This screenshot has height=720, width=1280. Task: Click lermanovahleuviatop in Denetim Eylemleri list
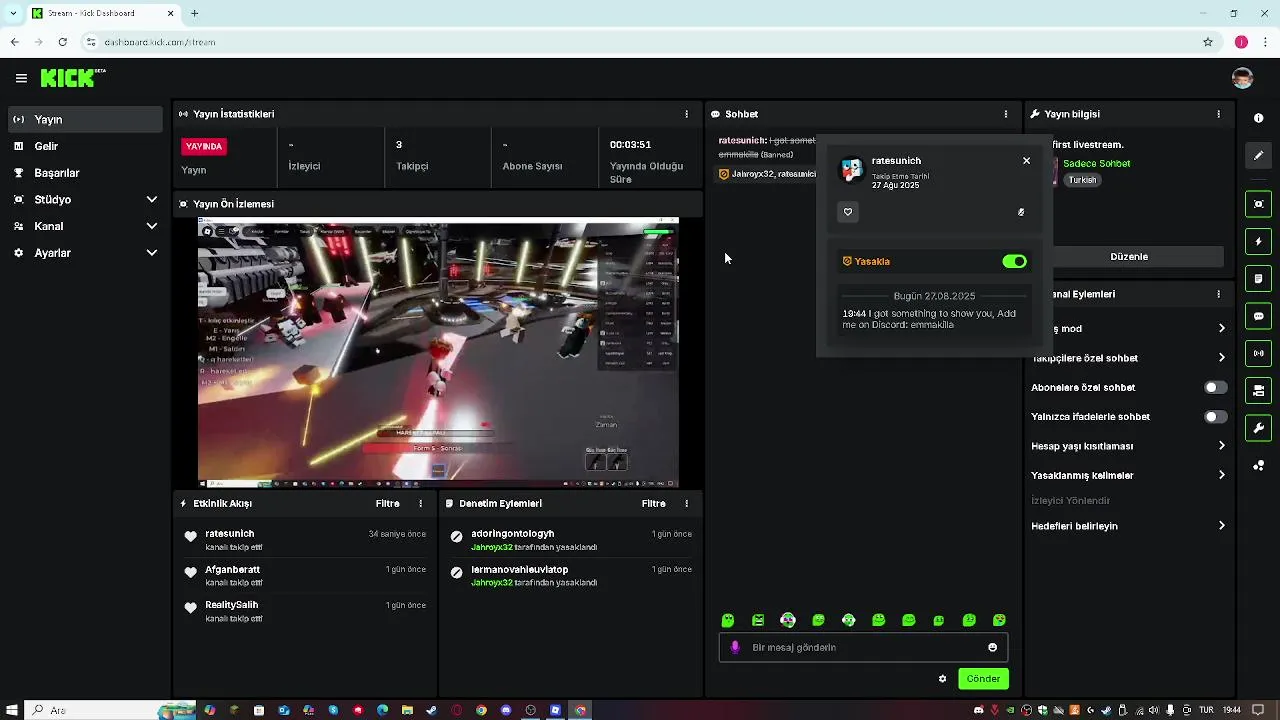(519, 570)
